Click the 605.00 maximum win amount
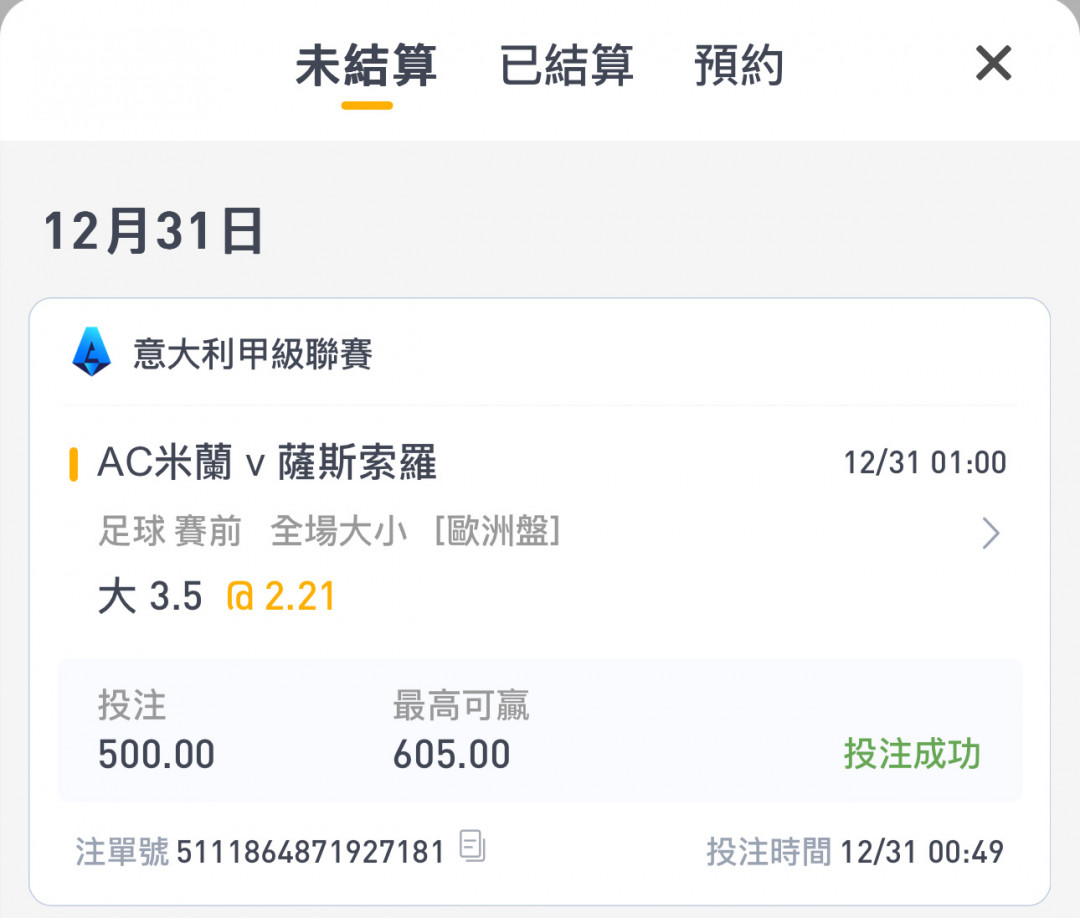 (x=451, y=755)
